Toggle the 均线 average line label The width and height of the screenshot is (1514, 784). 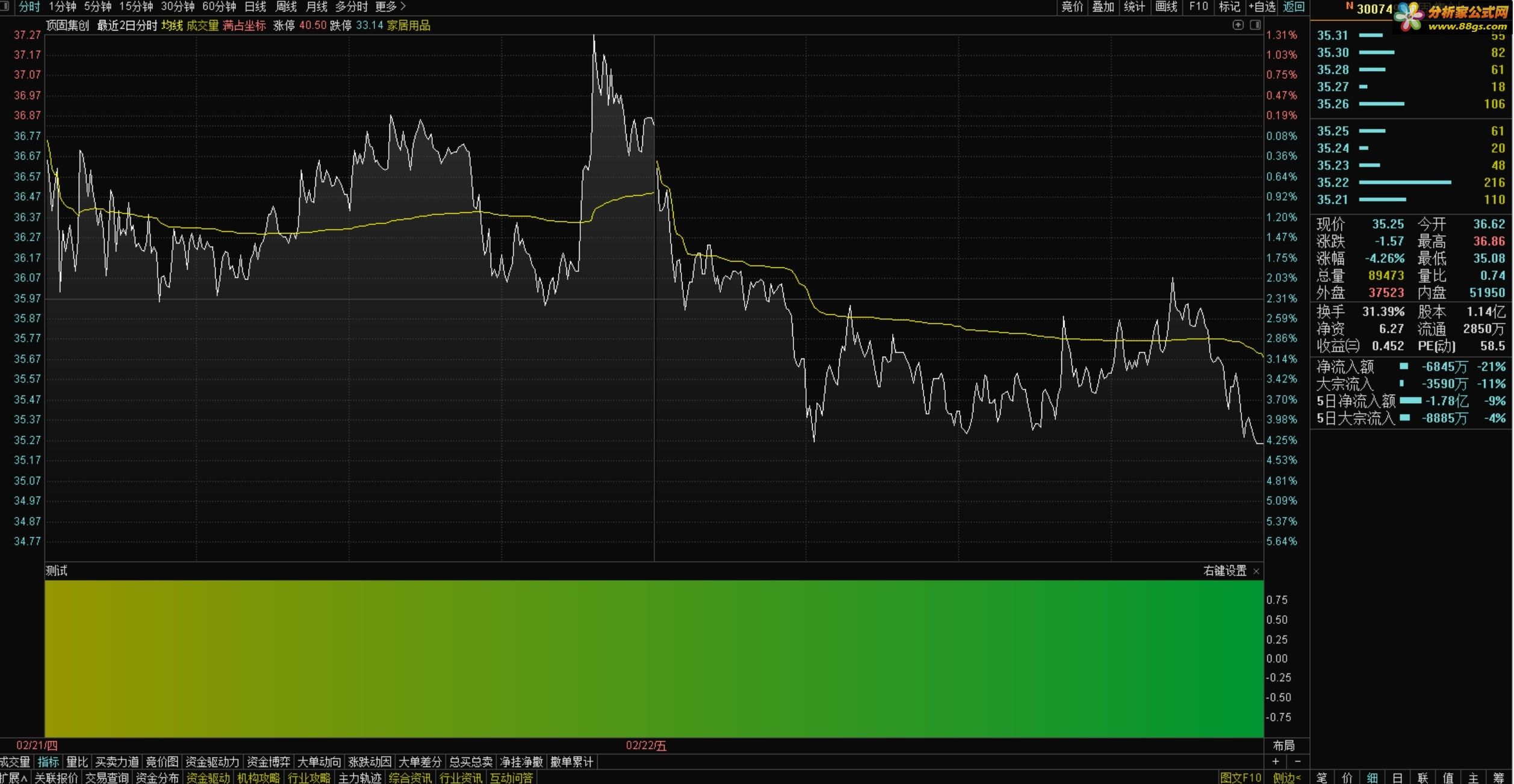pos(172,25)
